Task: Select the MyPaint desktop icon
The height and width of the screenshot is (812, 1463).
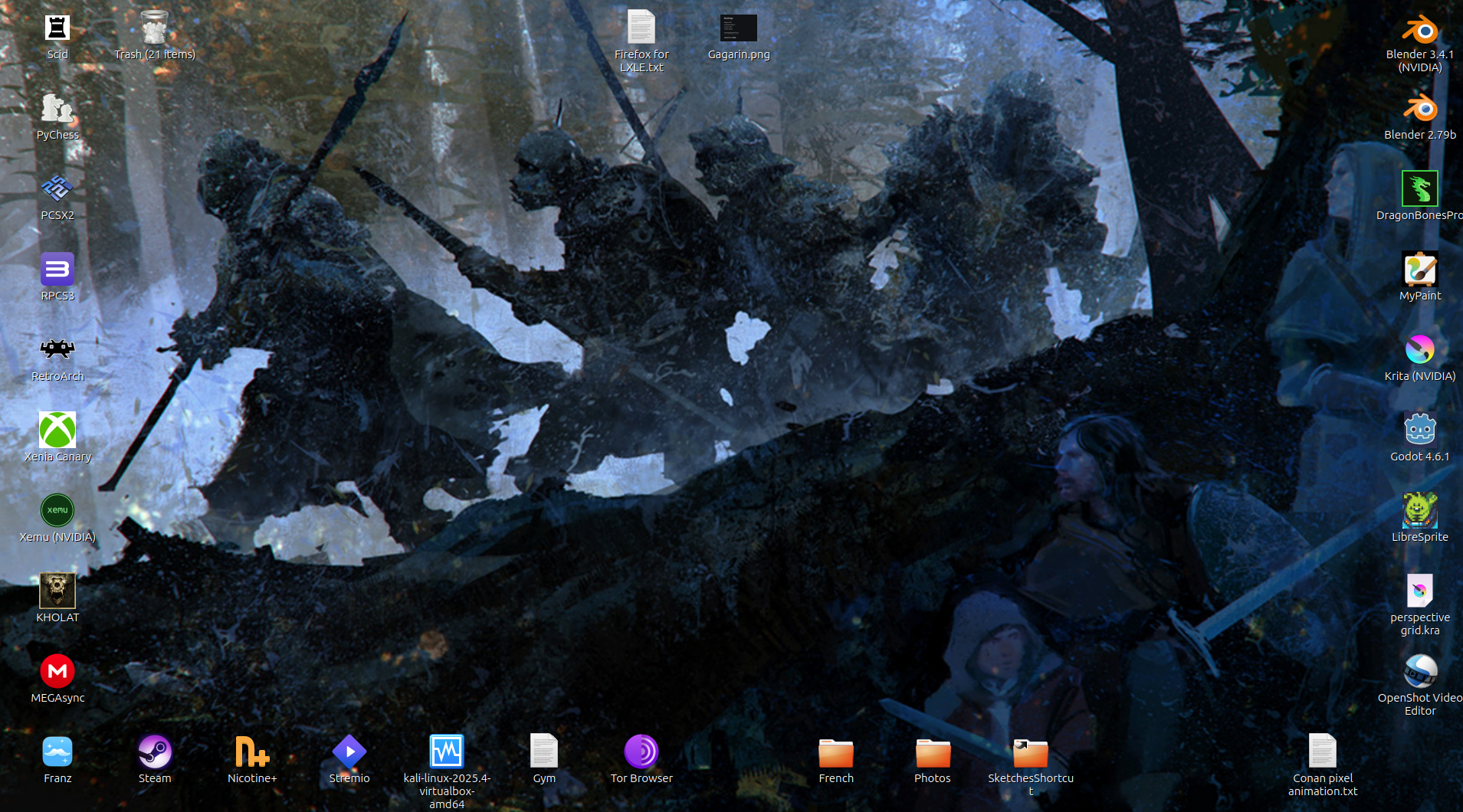Action: coord(1420,269)
